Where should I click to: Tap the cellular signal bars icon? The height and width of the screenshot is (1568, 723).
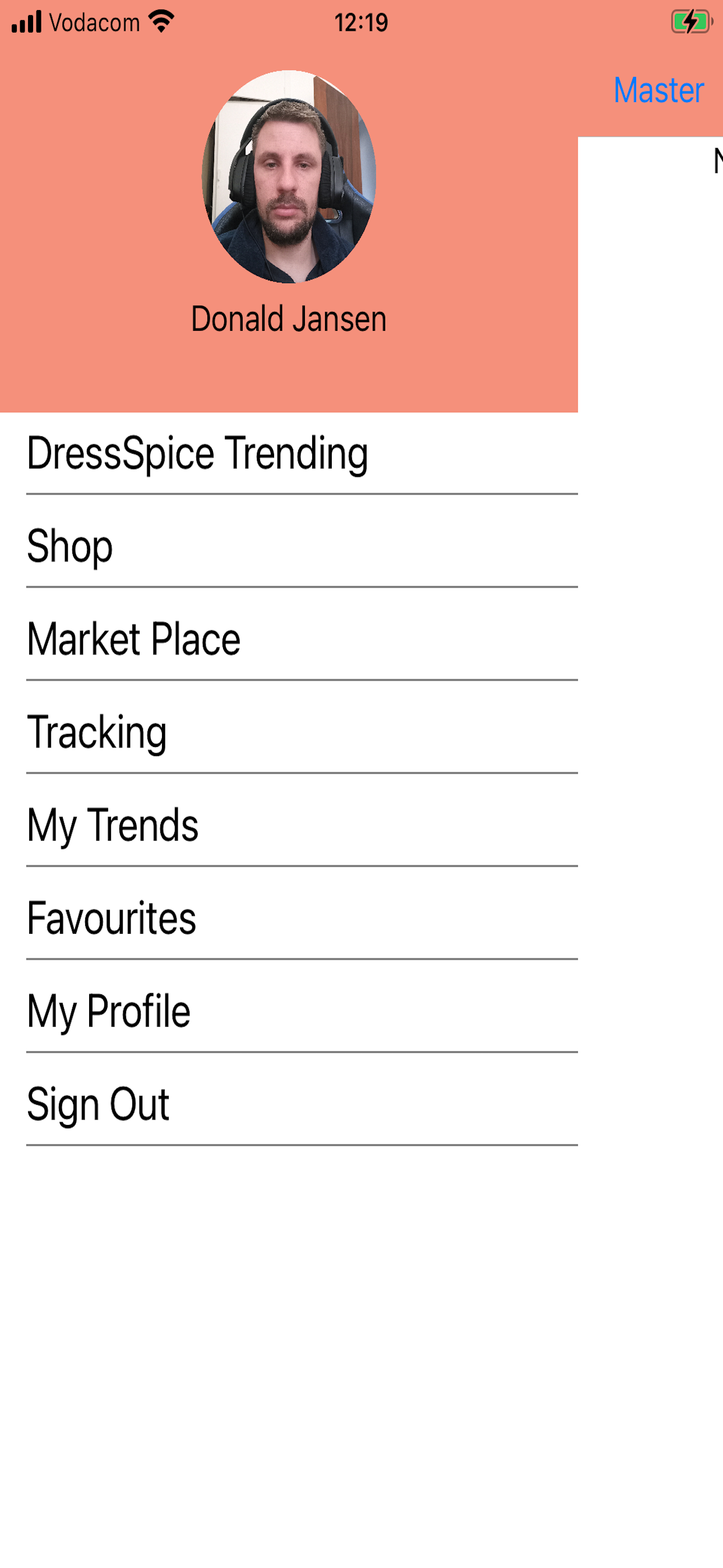(x=27, y=22)
